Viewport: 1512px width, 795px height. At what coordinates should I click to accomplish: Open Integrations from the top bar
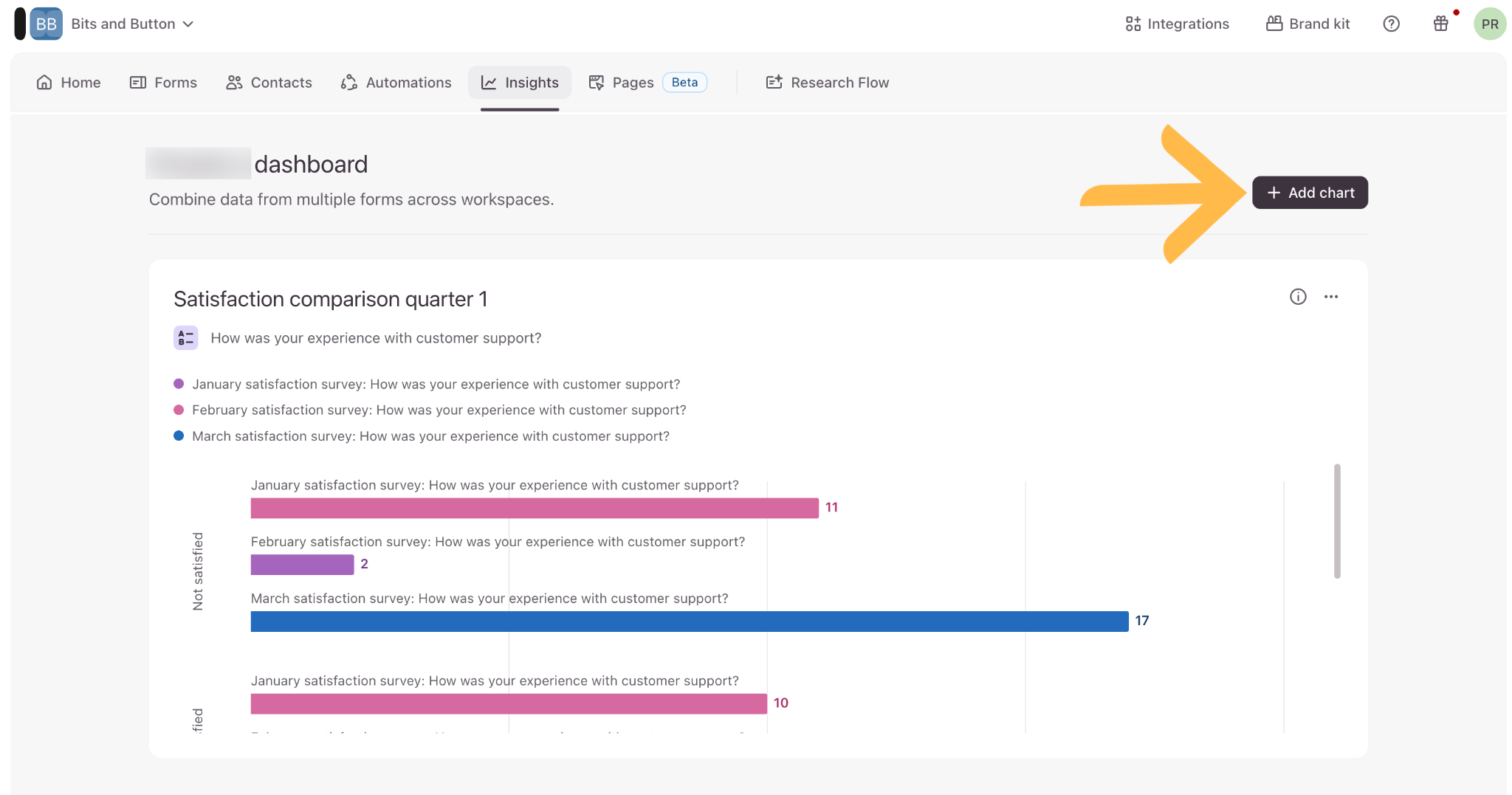tap(1177, 24)
